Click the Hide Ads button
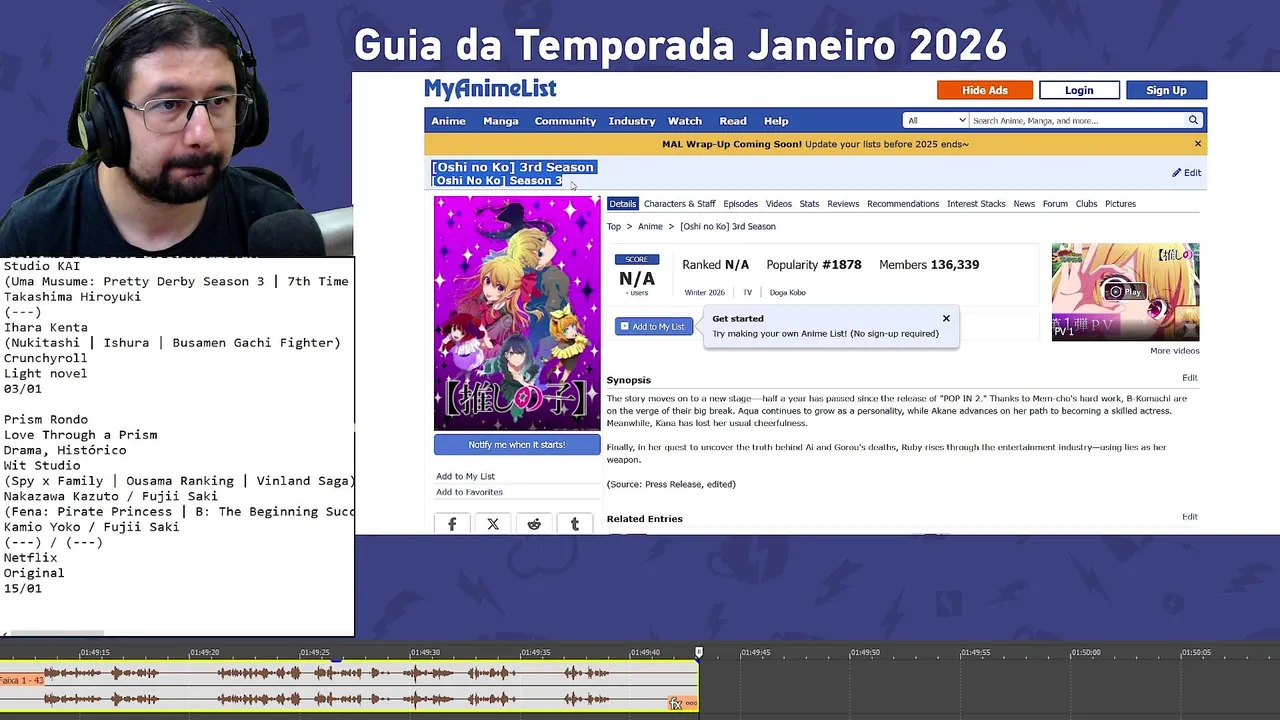Image resolution: width=1280 pixels, height=720 pixels. pyautogui.click(x=985, y=90)
